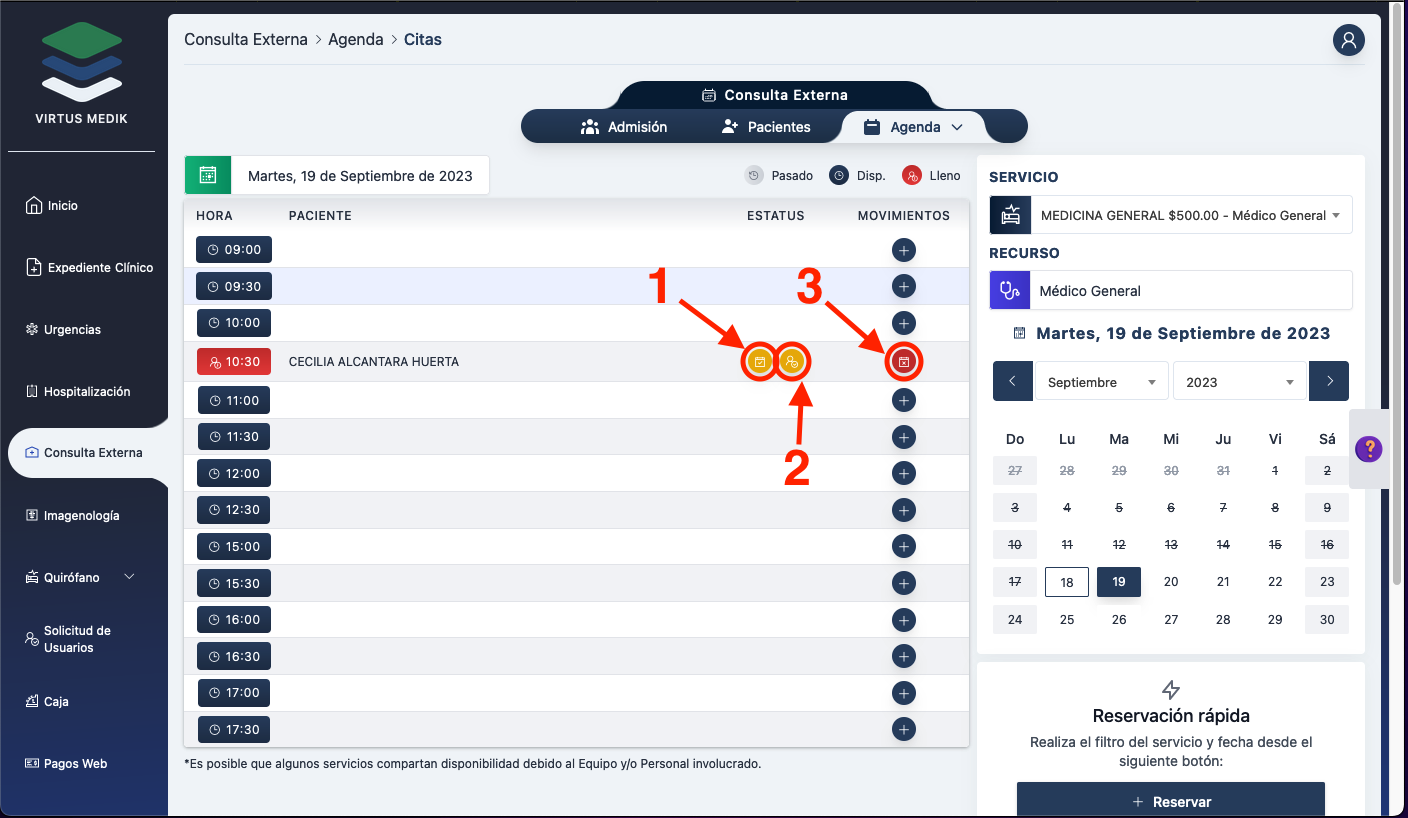Click the Reservar button
This screenshot has width=1408, height=818.
[1170, 801]
